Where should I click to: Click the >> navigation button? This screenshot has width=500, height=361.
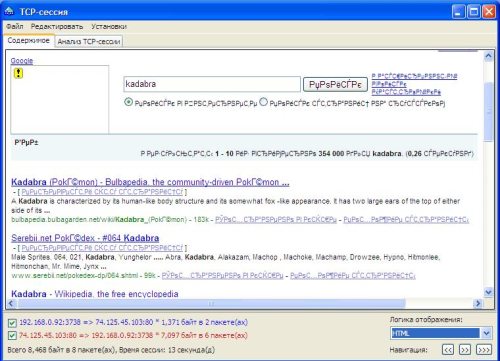[x=465, y=350]
